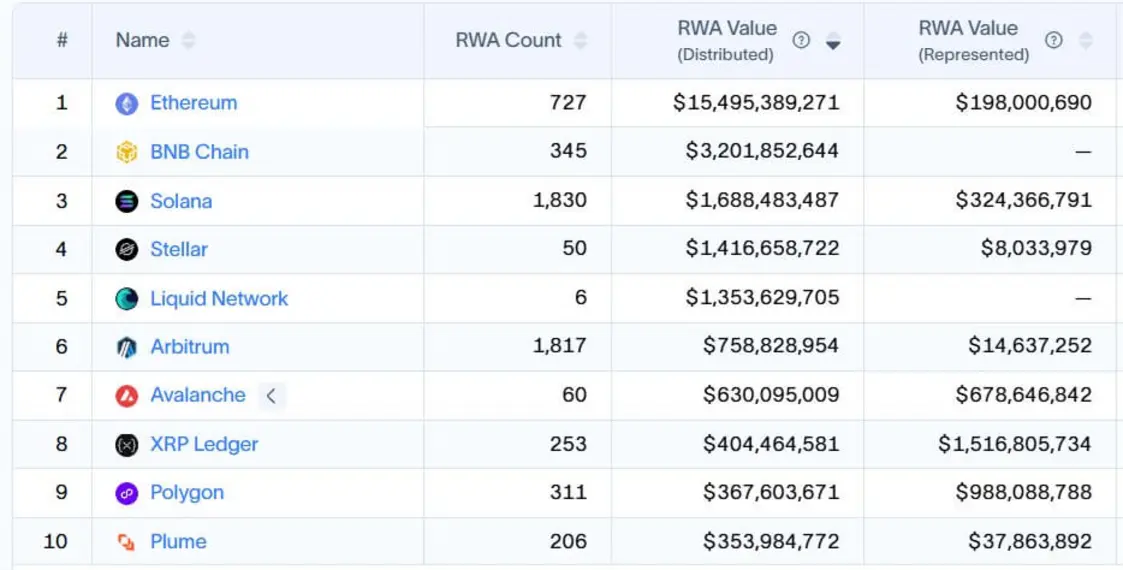Select Avalanche's distributed value $630,095,009
1123x570 pixels.
tap(771, 395)
